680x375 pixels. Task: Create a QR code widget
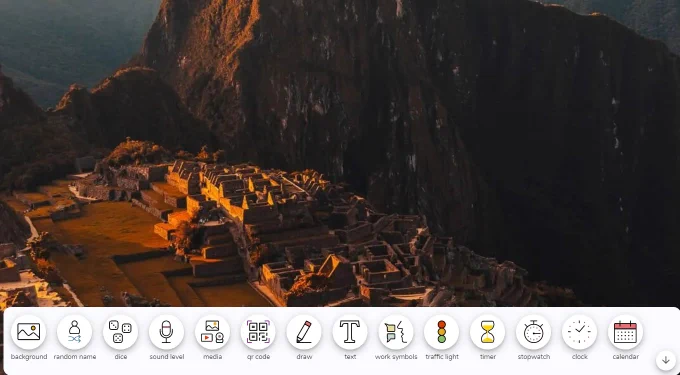point(258,332)
